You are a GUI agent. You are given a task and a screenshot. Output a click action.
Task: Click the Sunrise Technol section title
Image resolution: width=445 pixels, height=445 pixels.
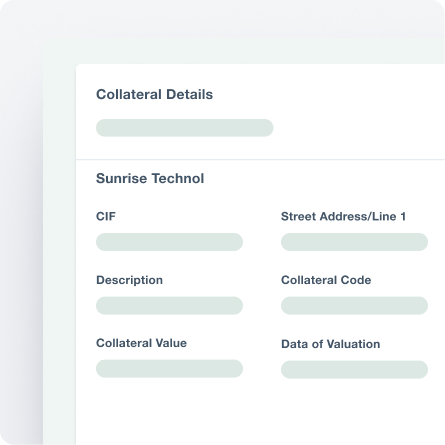[x=150, y=178]
